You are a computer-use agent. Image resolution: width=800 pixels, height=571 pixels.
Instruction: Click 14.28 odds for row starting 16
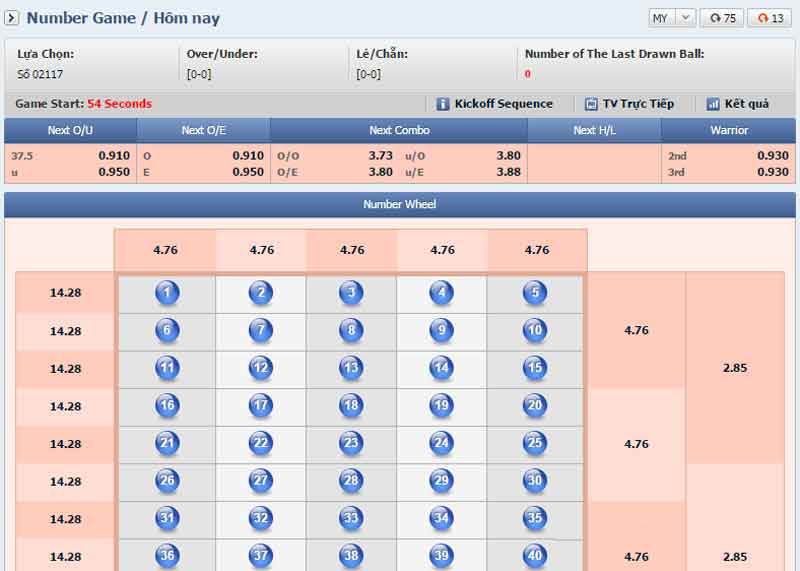click(65, 406)
